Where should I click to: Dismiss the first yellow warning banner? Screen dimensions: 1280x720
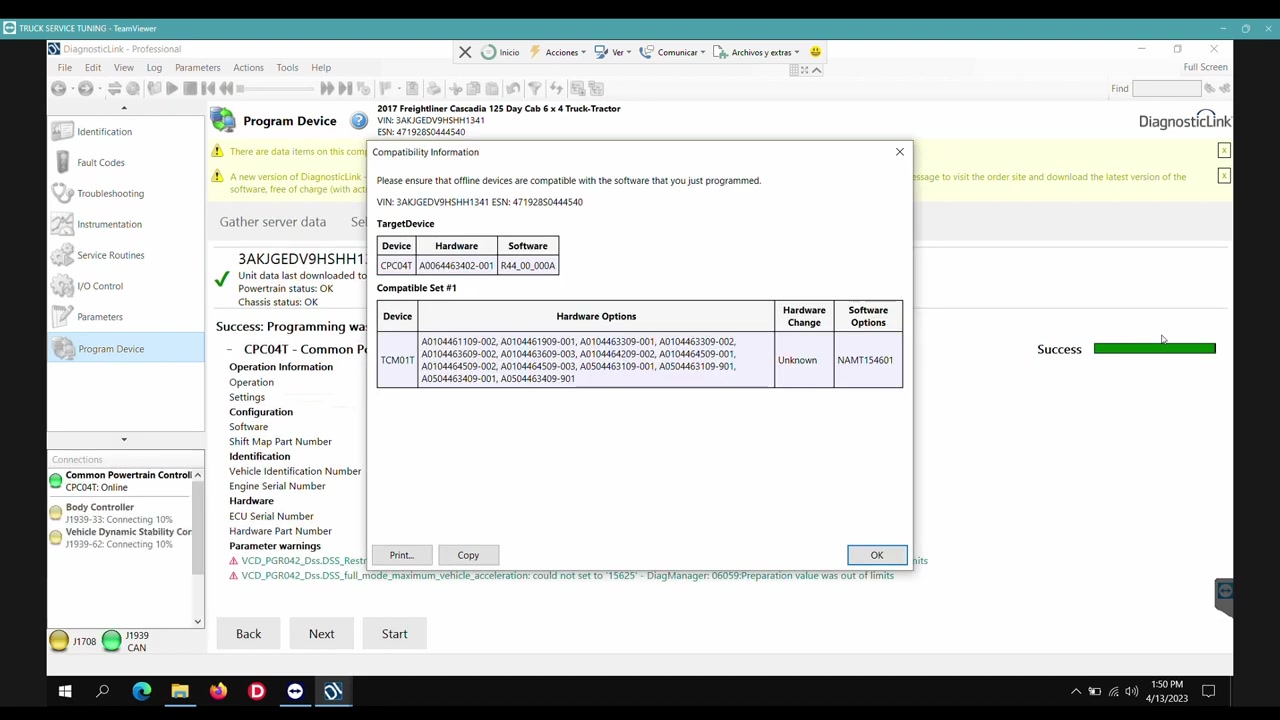[x=1224, y=151]
